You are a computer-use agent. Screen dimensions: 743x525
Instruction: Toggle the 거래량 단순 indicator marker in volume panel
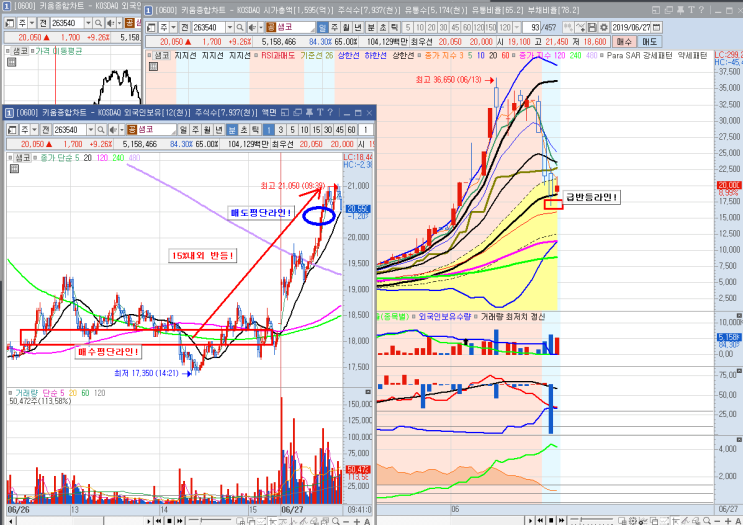[11, 393]
